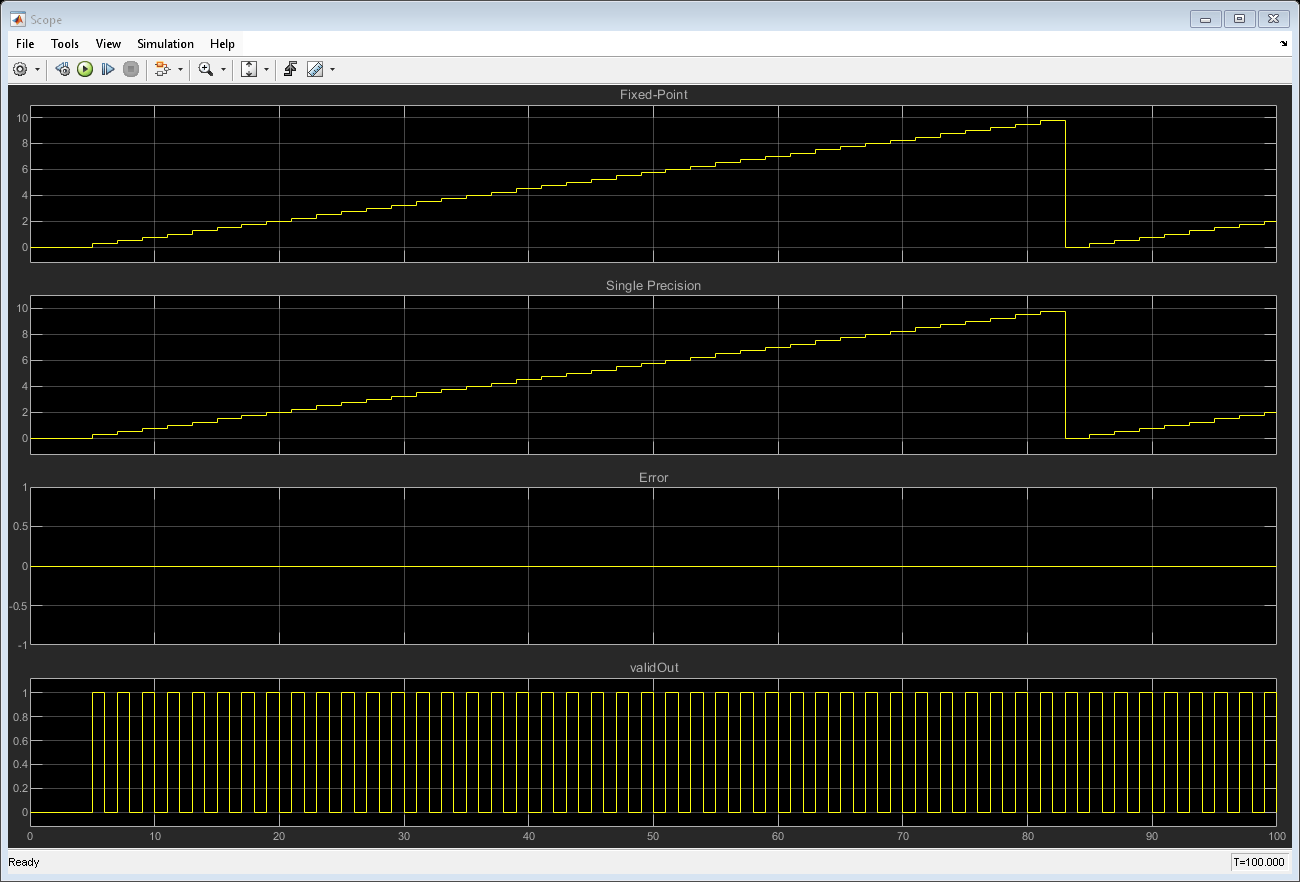This screenshot has height=882, width=1300.
Task: Open the Simulation menu
Action: [165, 44]
